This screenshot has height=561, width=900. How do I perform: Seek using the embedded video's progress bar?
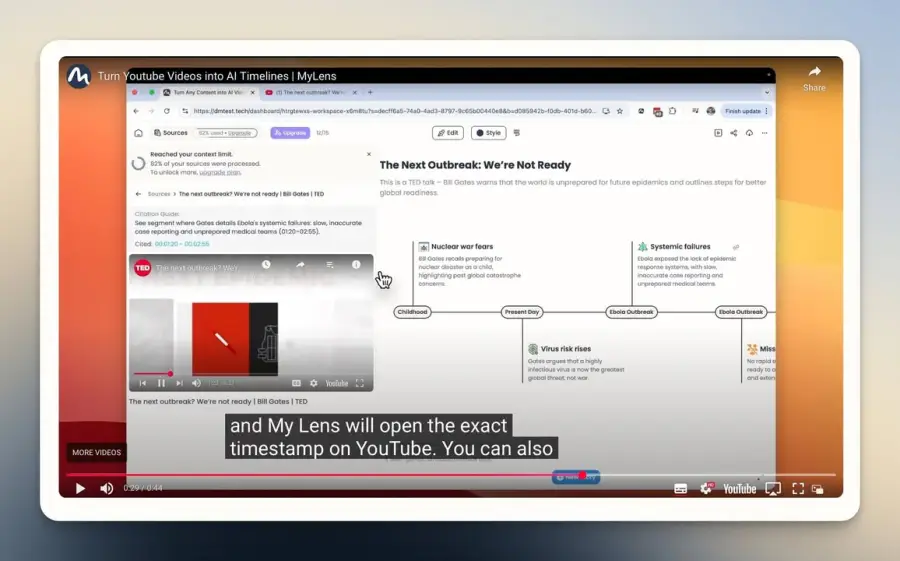[250, 374]
